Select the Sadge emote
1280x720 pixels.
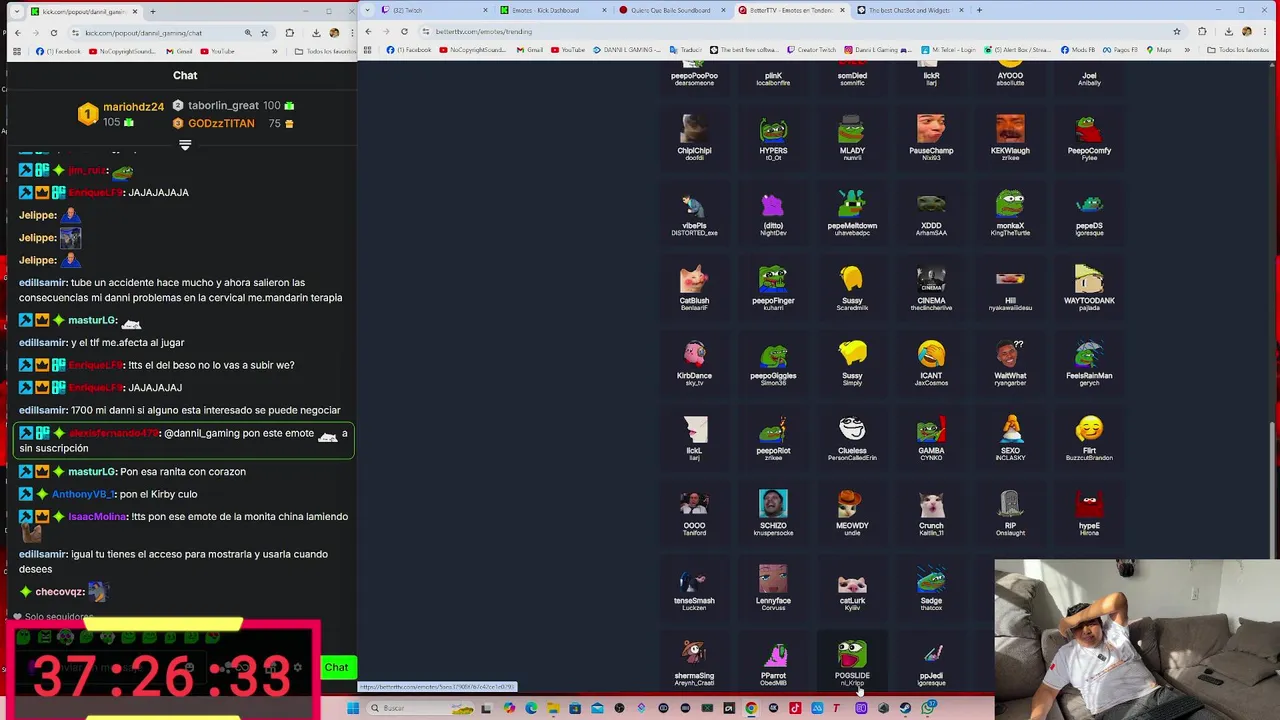(931, 588)
